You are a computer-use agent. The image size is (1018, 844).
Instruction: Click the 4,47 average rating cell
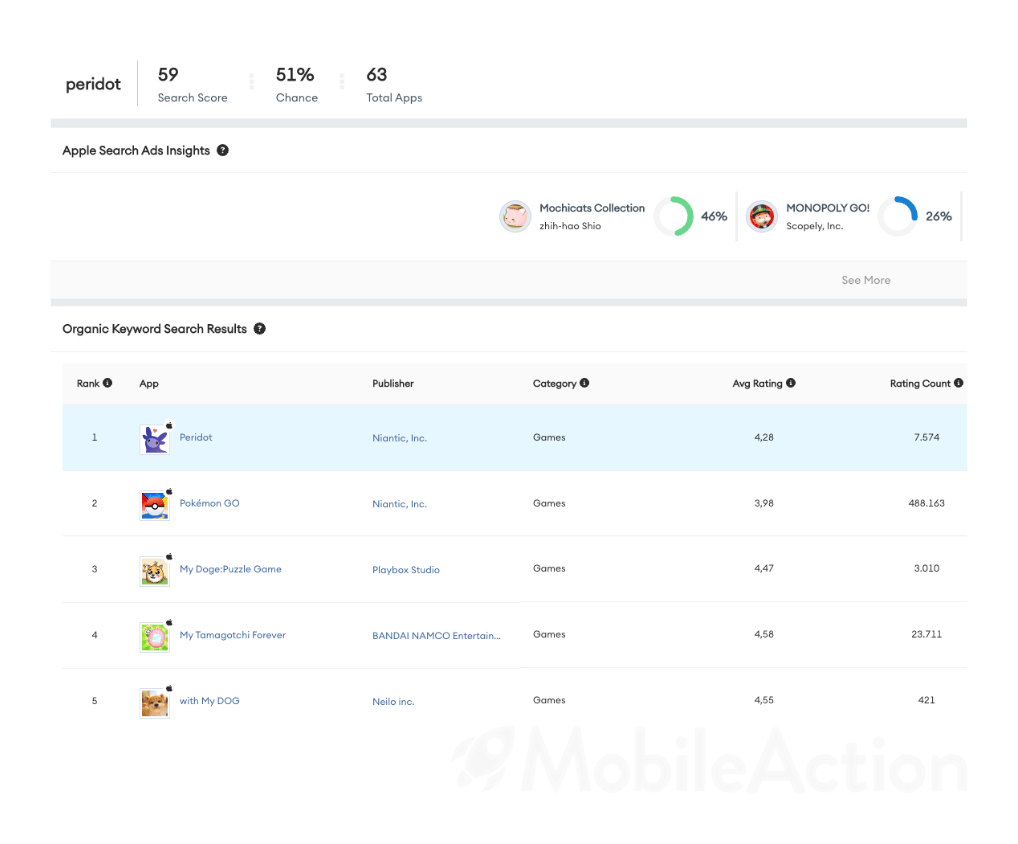(764, 568)
